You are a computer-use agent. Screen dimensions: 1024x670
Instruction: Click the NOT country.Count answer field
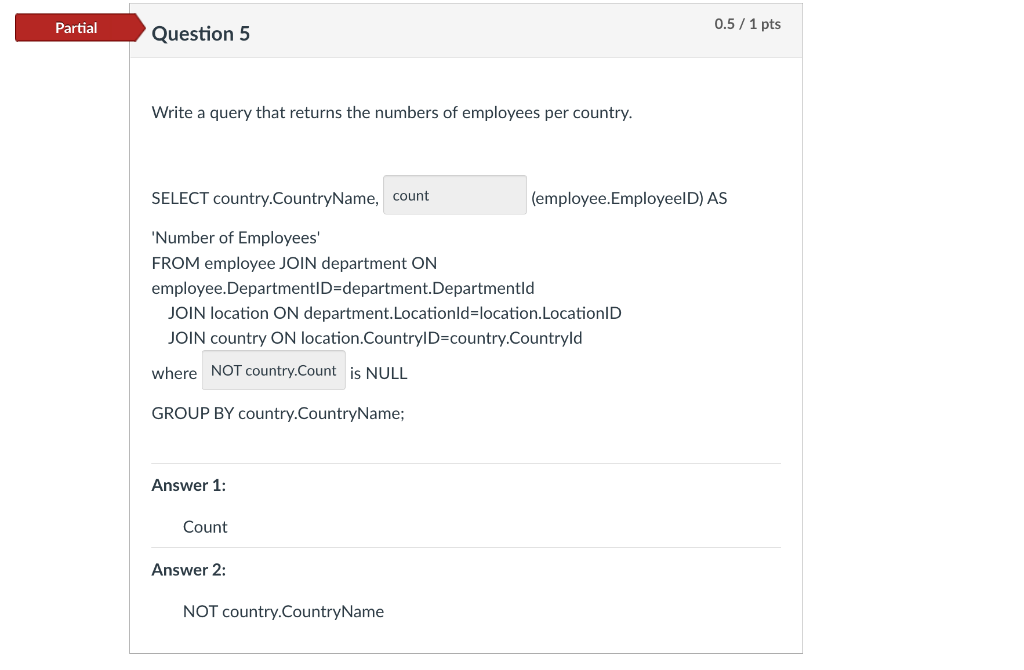pyautogui.click(x=273, y=370)
